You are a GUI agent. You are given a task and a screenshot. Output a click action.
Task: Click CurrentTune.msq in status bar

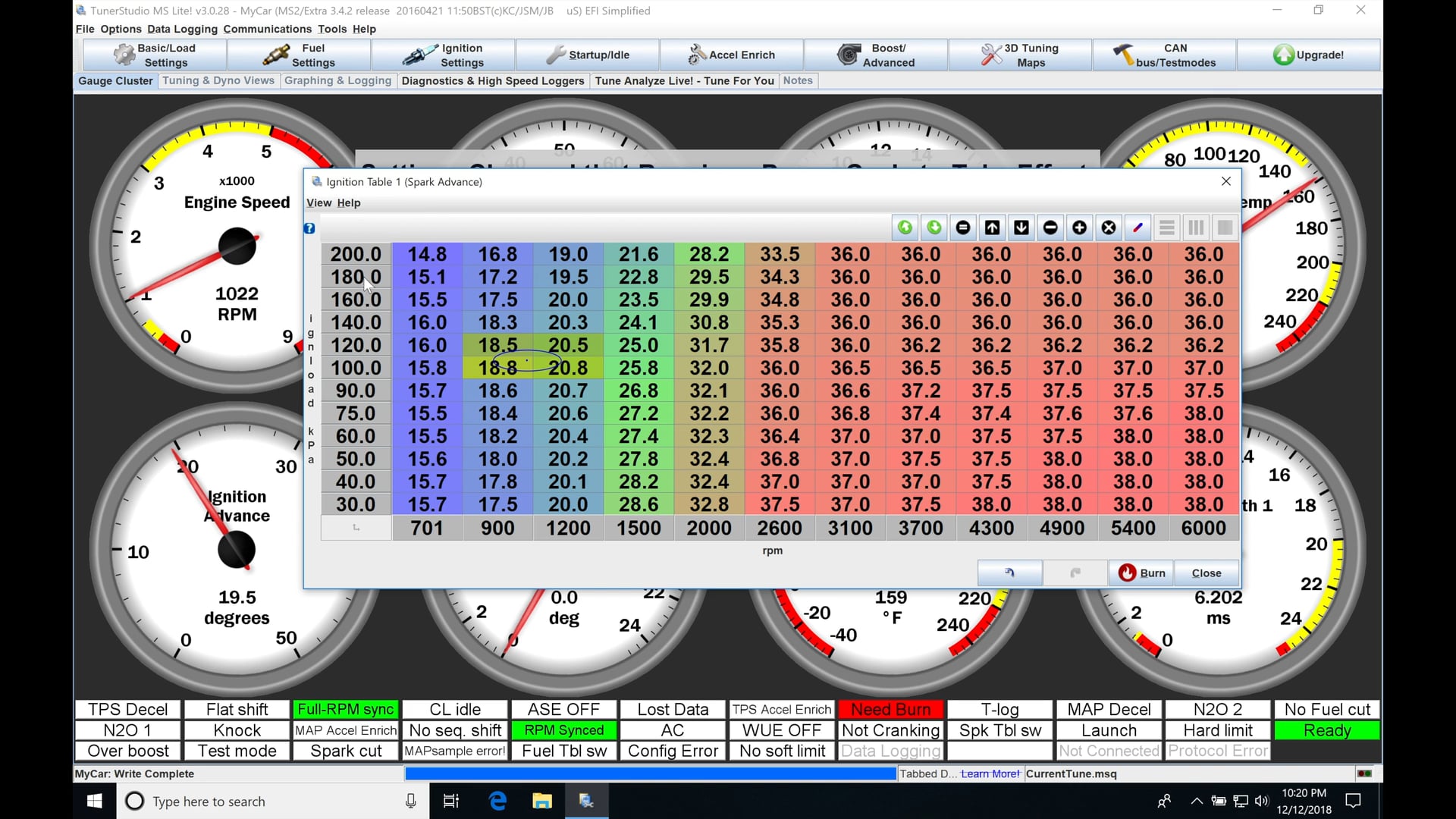click(1072, 773)
